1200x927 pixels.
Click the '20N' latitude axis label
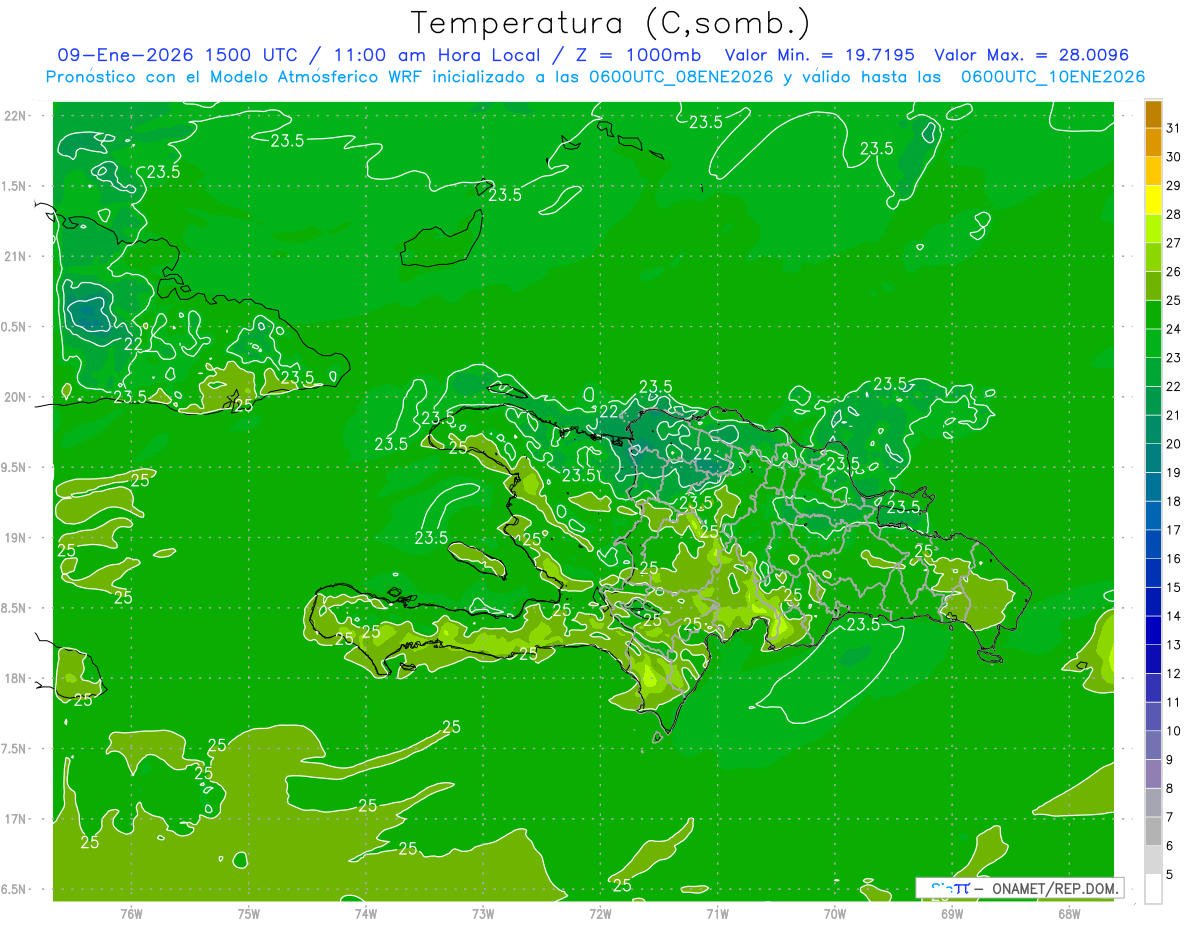17,397
